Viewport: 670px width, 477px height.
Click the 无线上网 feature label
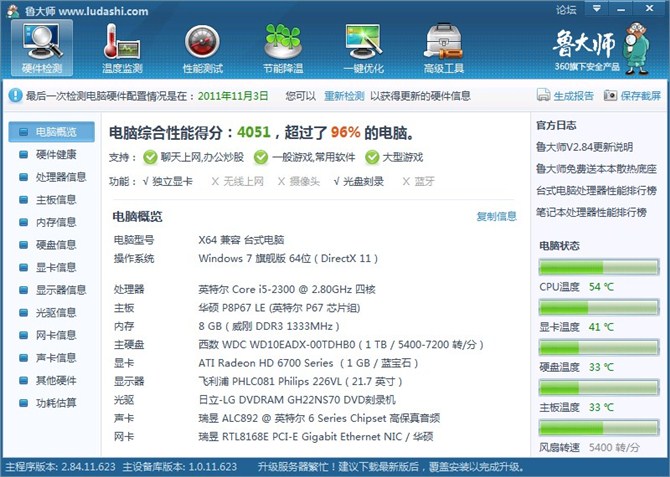(x=243, y=182)
